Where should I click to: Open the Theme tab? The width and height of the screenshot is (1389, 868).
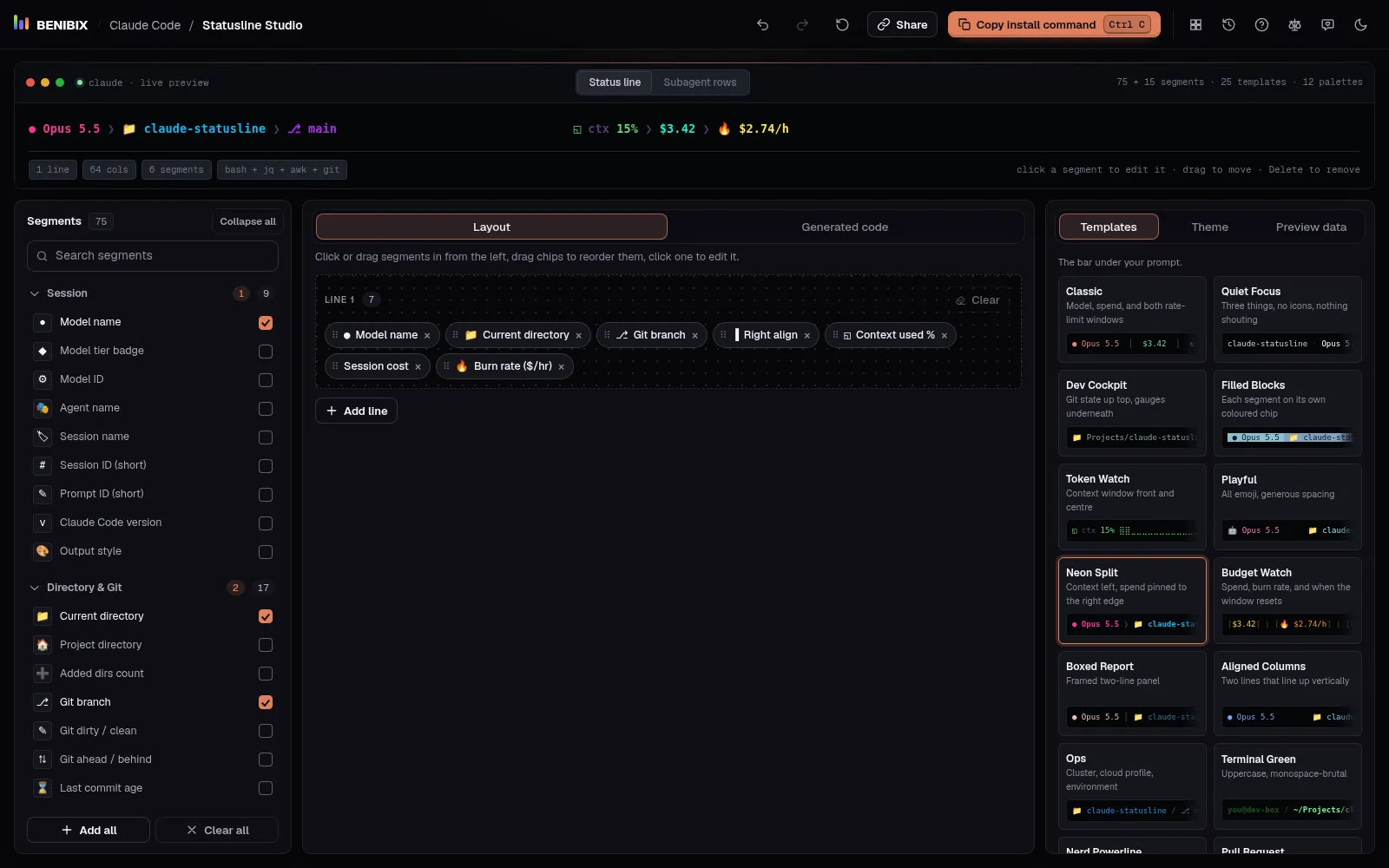coord(1209,227)
